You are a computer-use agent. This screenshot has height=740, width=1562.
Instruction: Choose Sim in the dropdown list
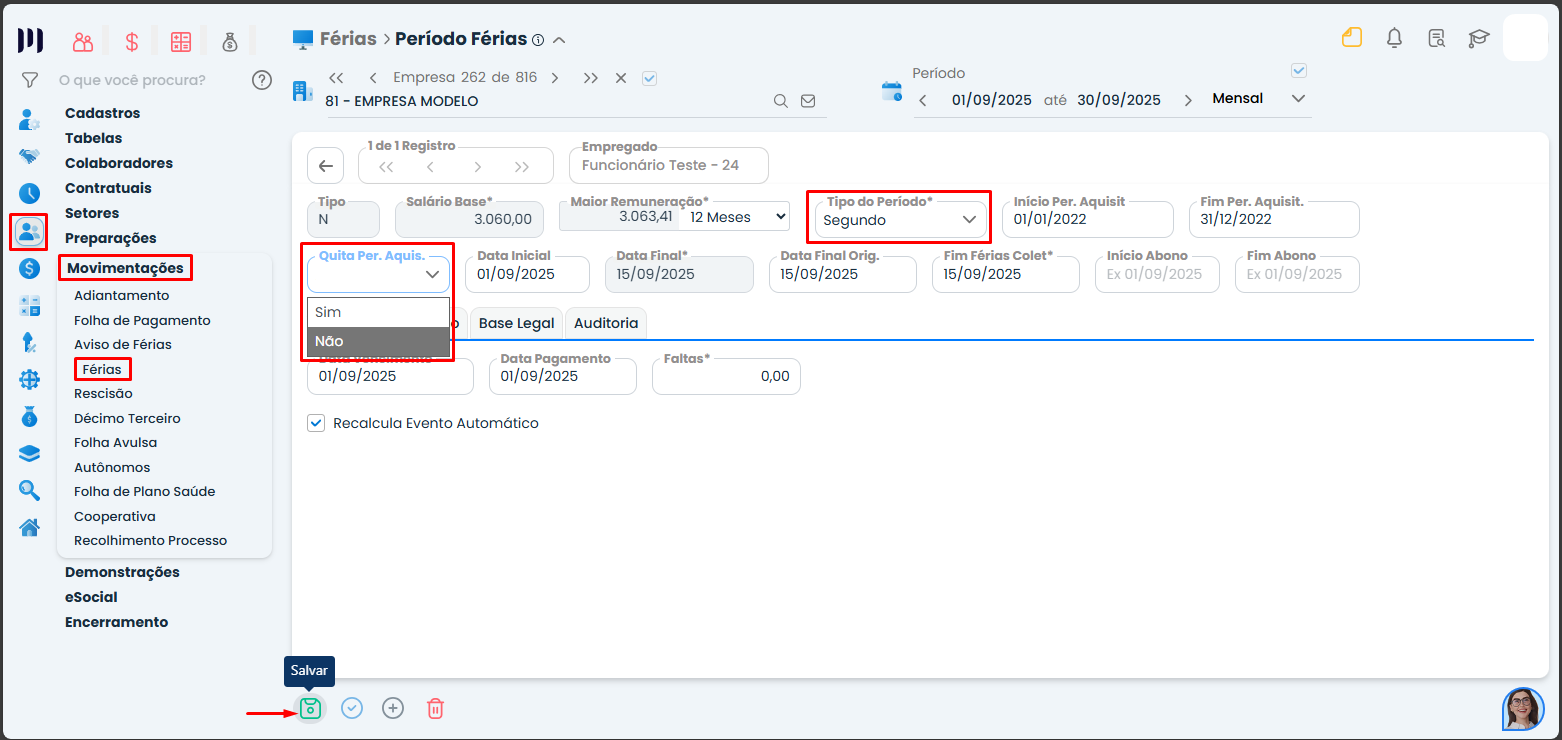coord(379,312)
